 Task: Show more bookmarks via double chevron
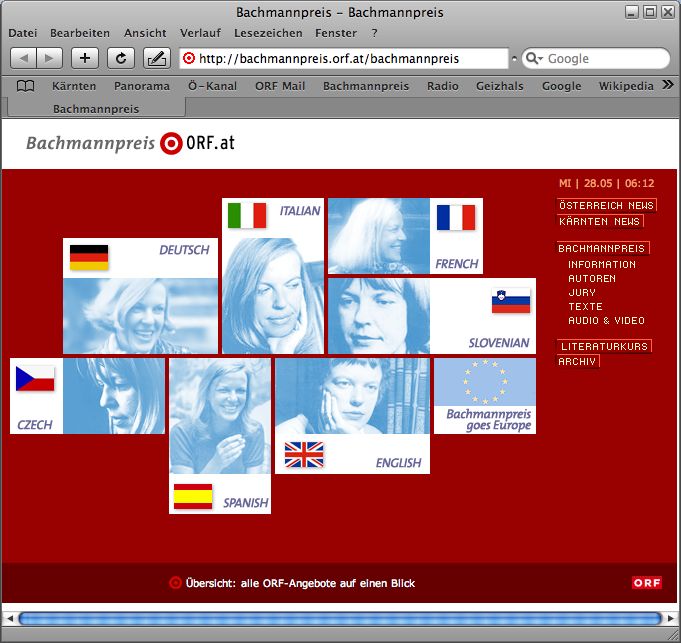point(668,85)
